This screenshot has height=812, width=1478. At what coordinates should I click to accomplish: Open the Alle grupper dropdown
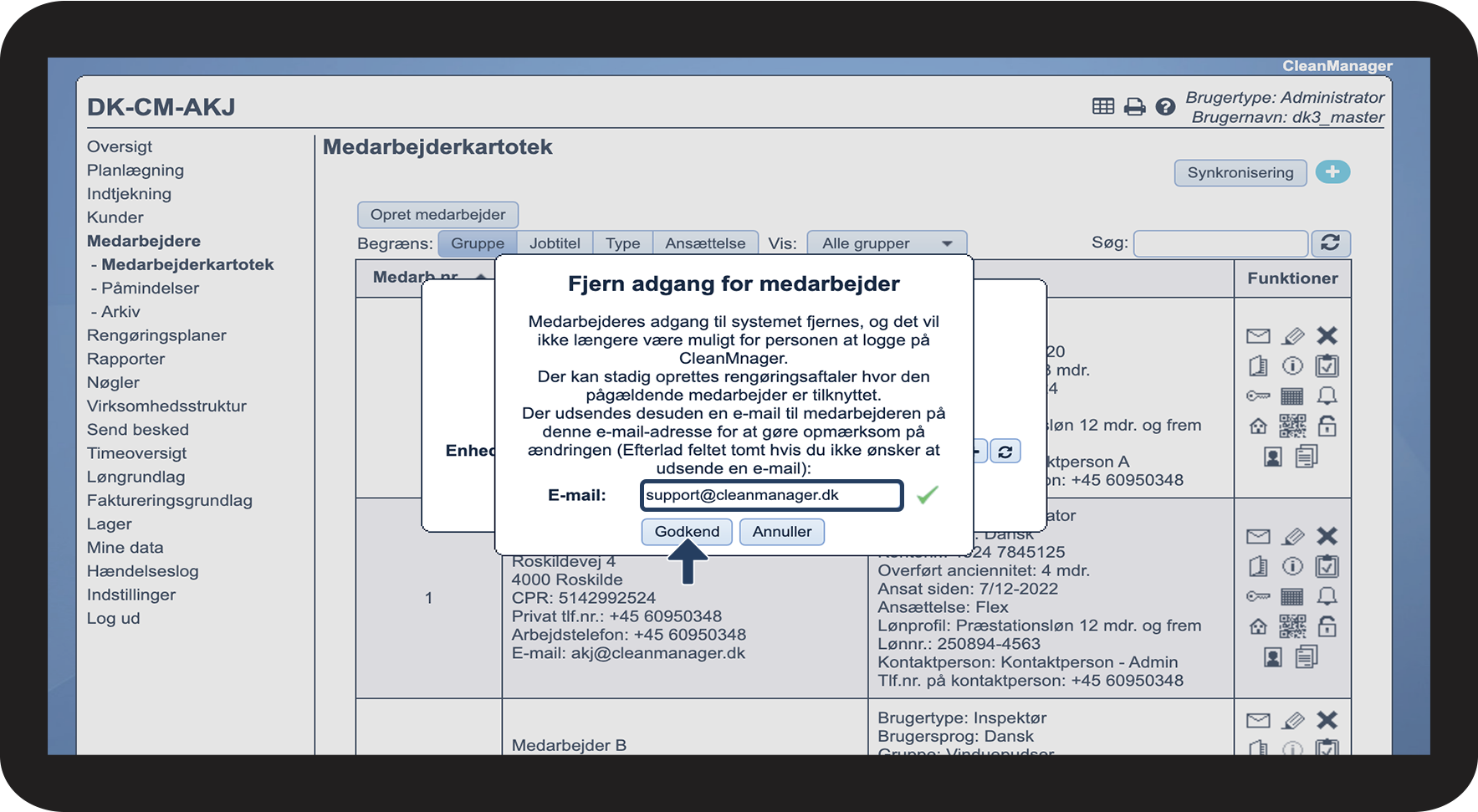click(x=887, y=243)
